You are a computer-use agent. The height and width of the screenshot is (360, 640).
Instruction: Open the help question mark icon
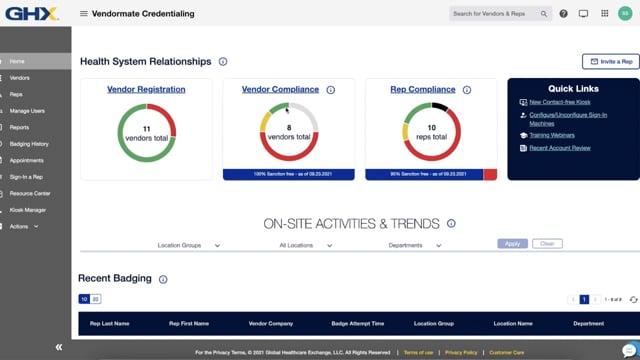563,13
